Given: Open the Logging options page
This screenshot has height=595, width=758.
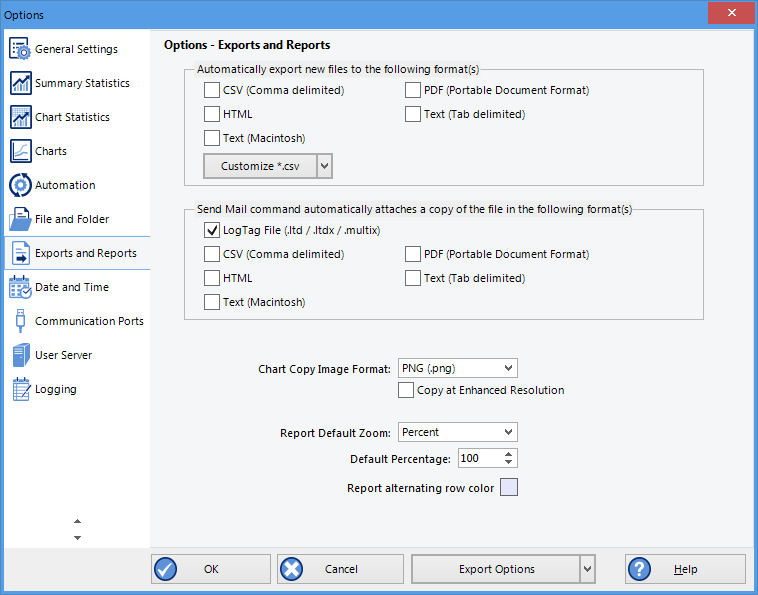Looking at the screenshot, I should (x=77, y=389).
